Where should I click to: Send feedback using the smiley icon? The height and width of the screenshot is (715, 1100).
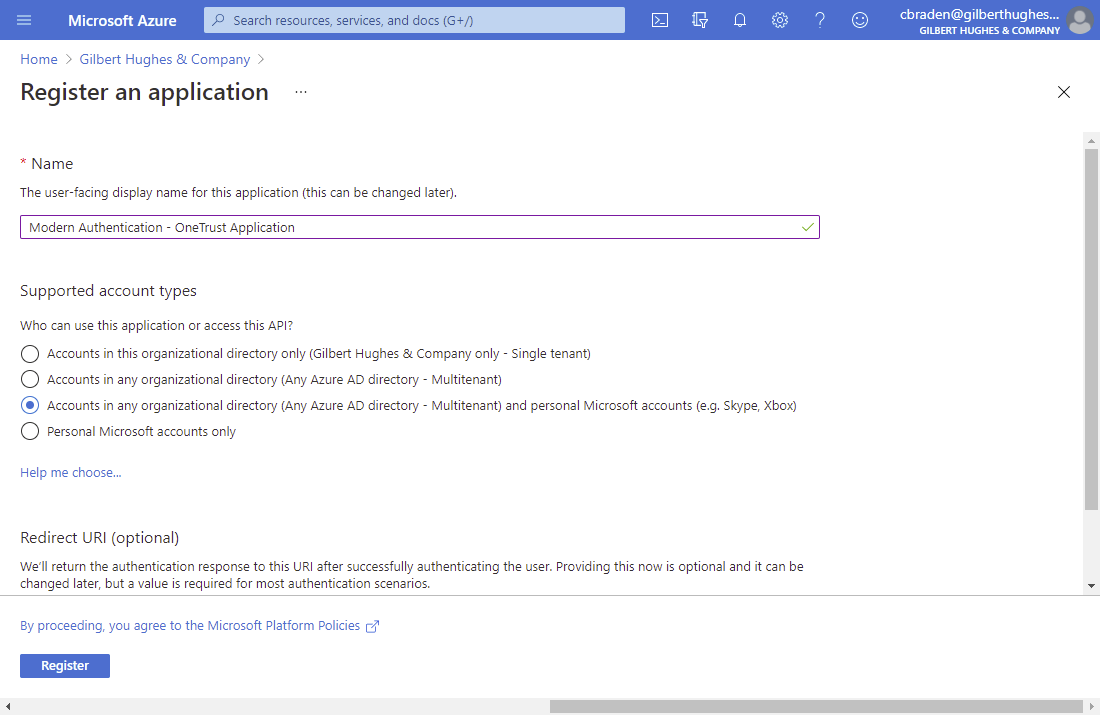pos(859,20)
